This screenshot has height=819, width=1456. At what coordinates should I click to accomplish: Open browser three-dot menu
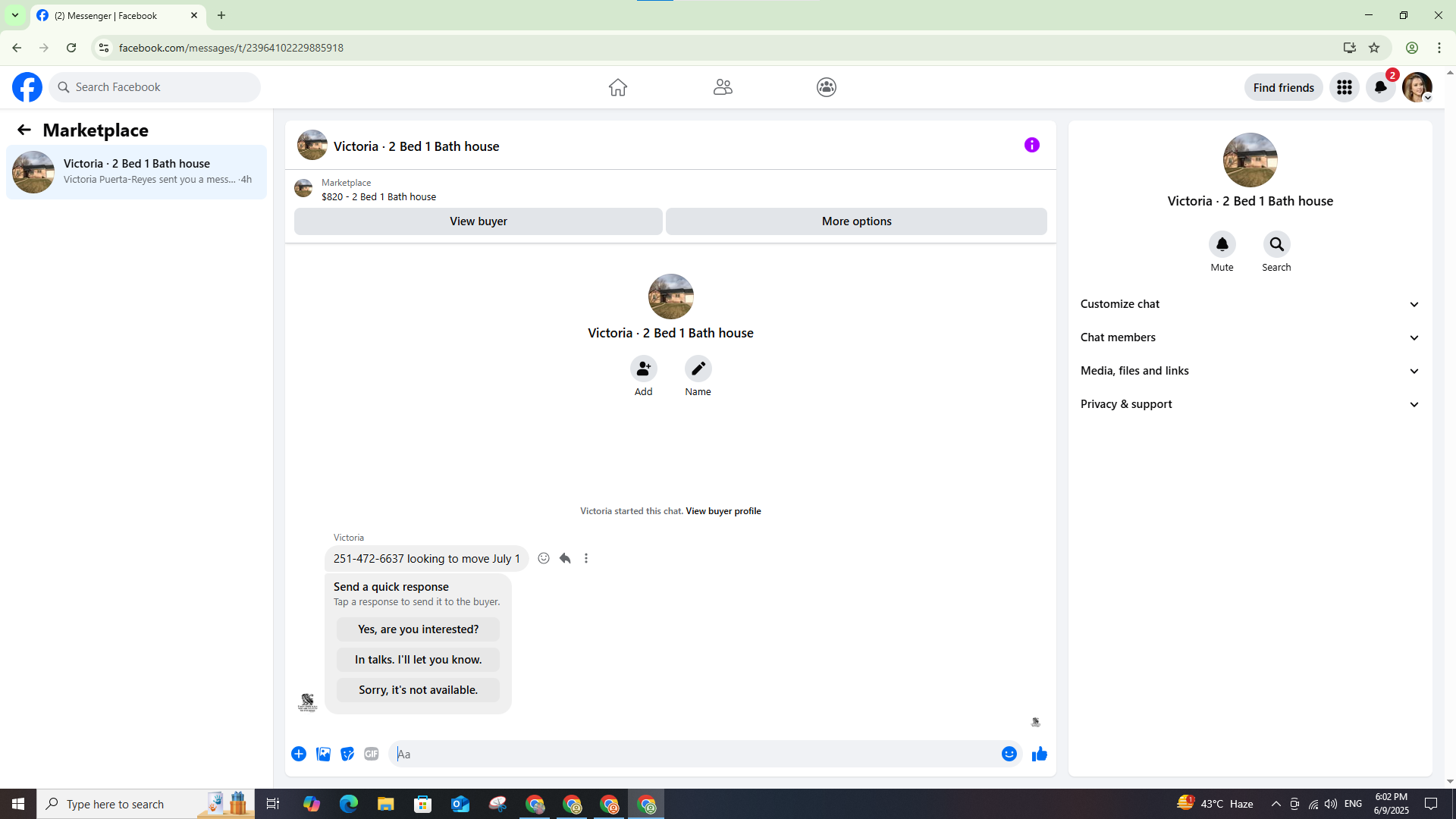coord(1439,48)
